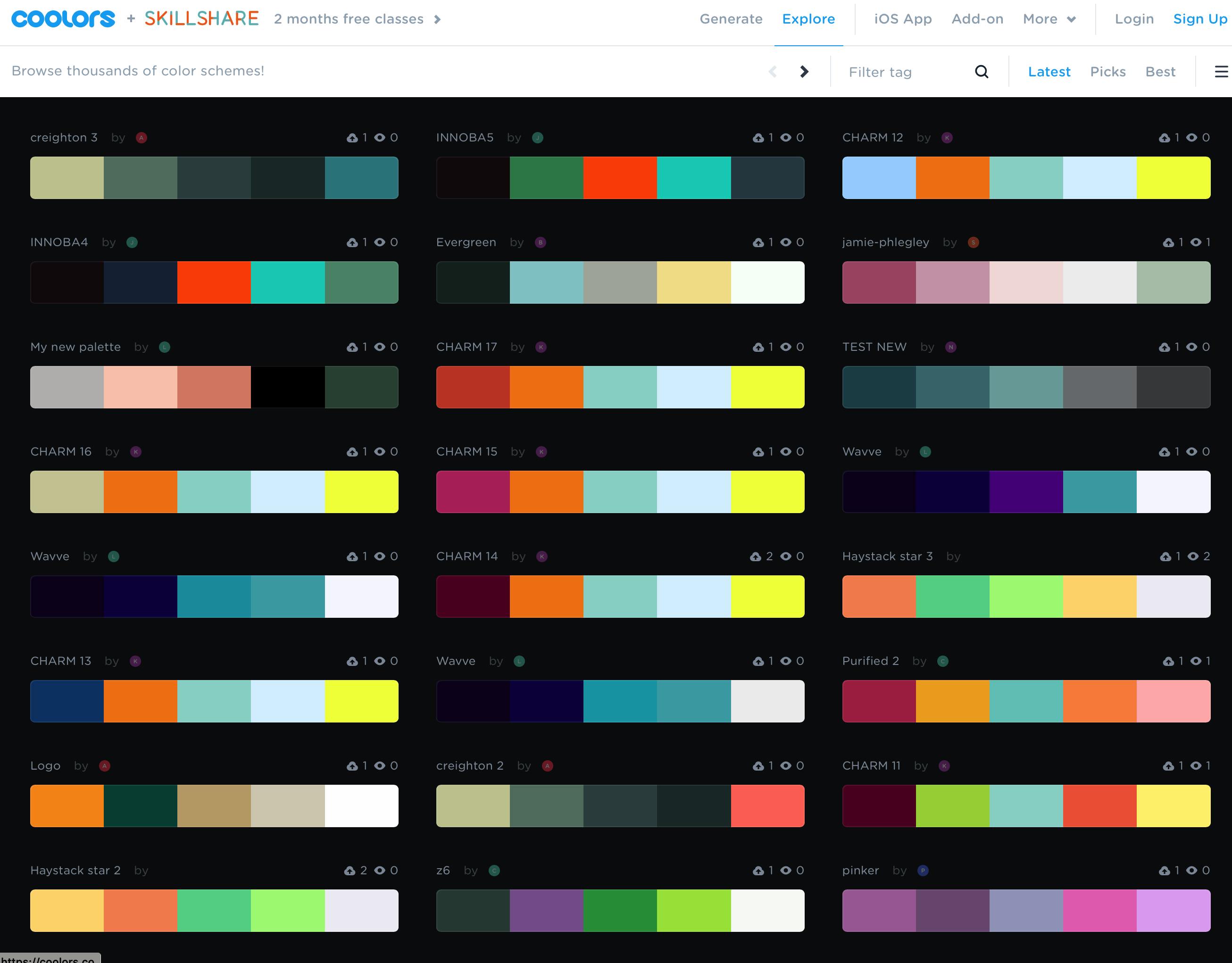Viewport: 1232px width, 963px height.
Task: Click the Coolors logo
Action: coord(63,18)
